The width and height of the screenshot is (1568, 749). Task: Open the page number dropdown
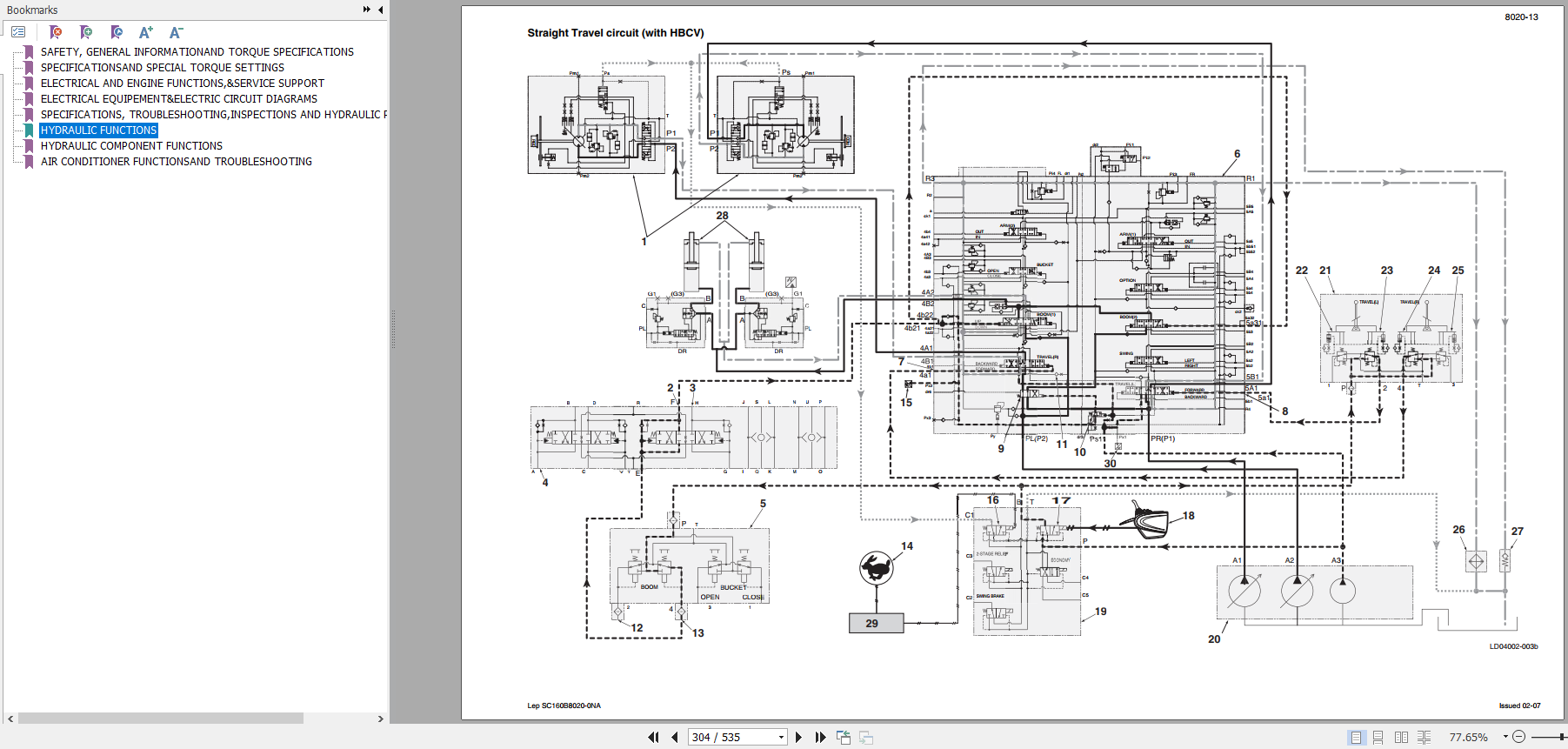[781, 737]
